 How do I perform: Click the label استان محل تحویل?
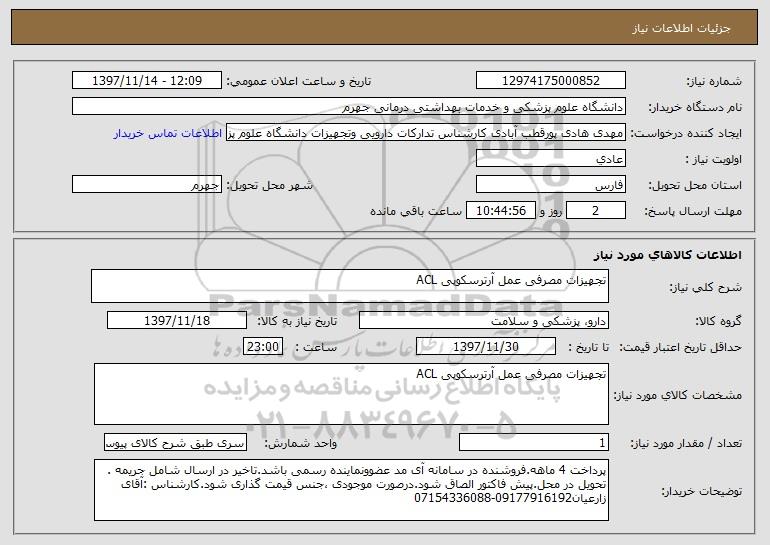tap(695, 186)
